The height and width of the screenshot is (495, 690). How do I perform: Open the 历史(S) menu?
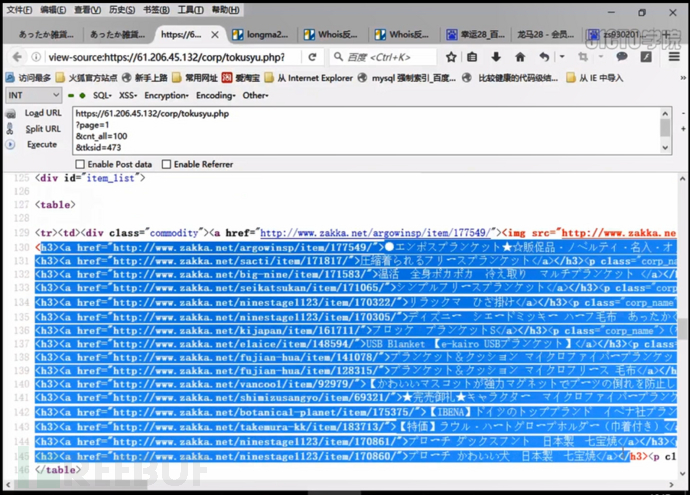pyautogui.click(x=122, y=10)
